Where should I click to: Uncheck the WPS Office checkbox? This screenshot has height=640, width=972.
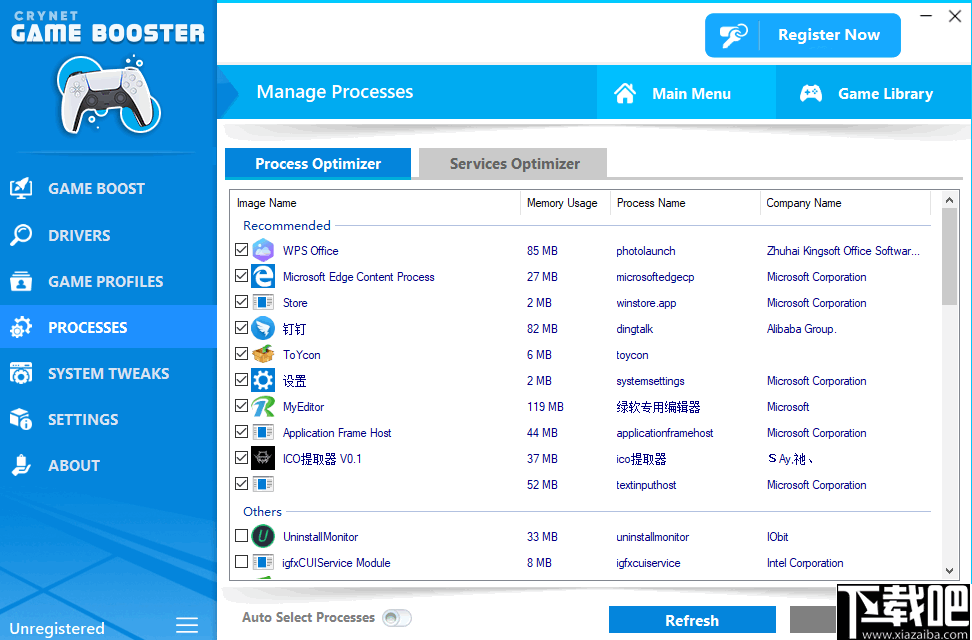coord(242,250)
